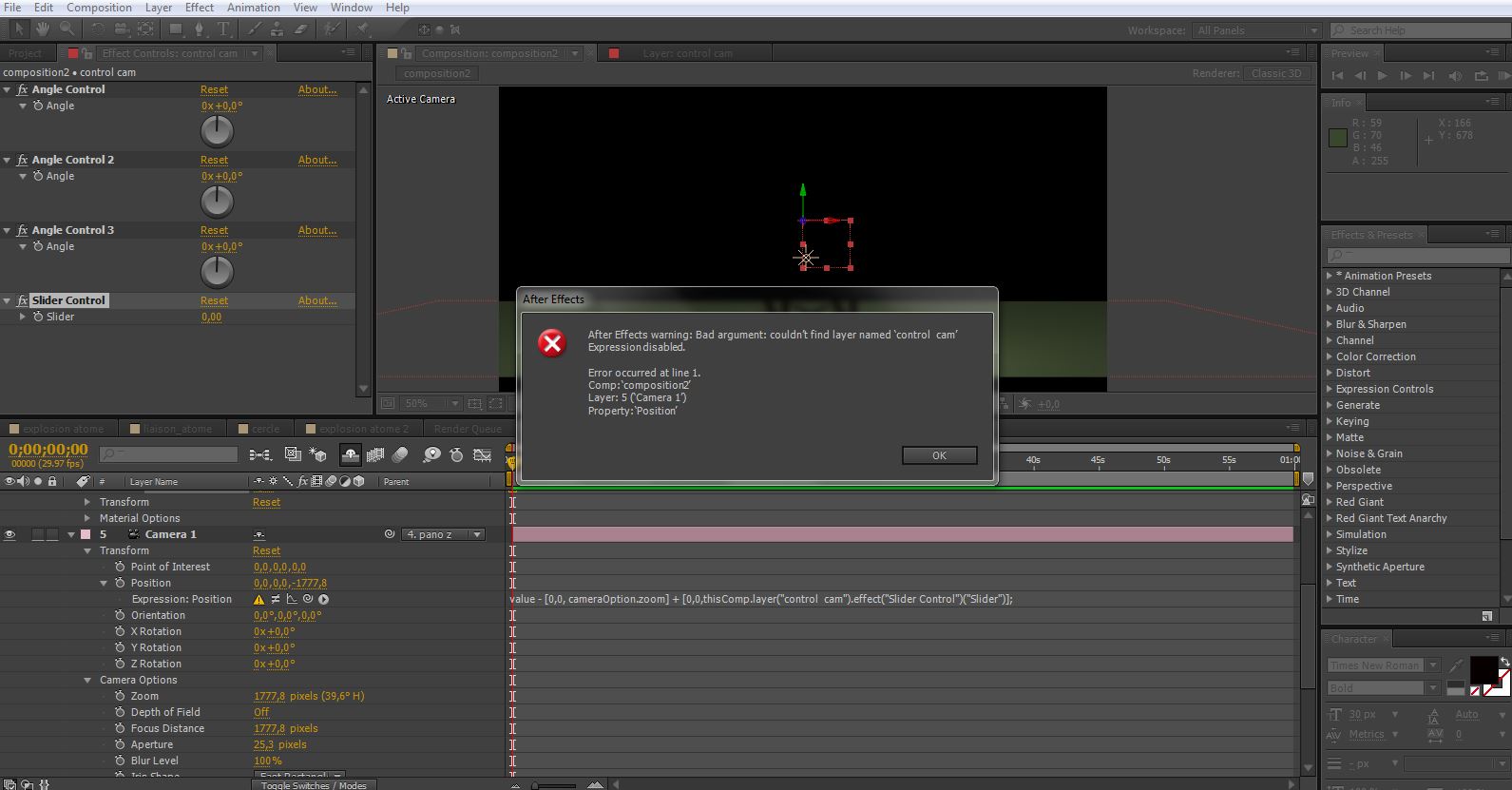Collapse the Camera 1 layer twirl arrow

tap(71, 534)
